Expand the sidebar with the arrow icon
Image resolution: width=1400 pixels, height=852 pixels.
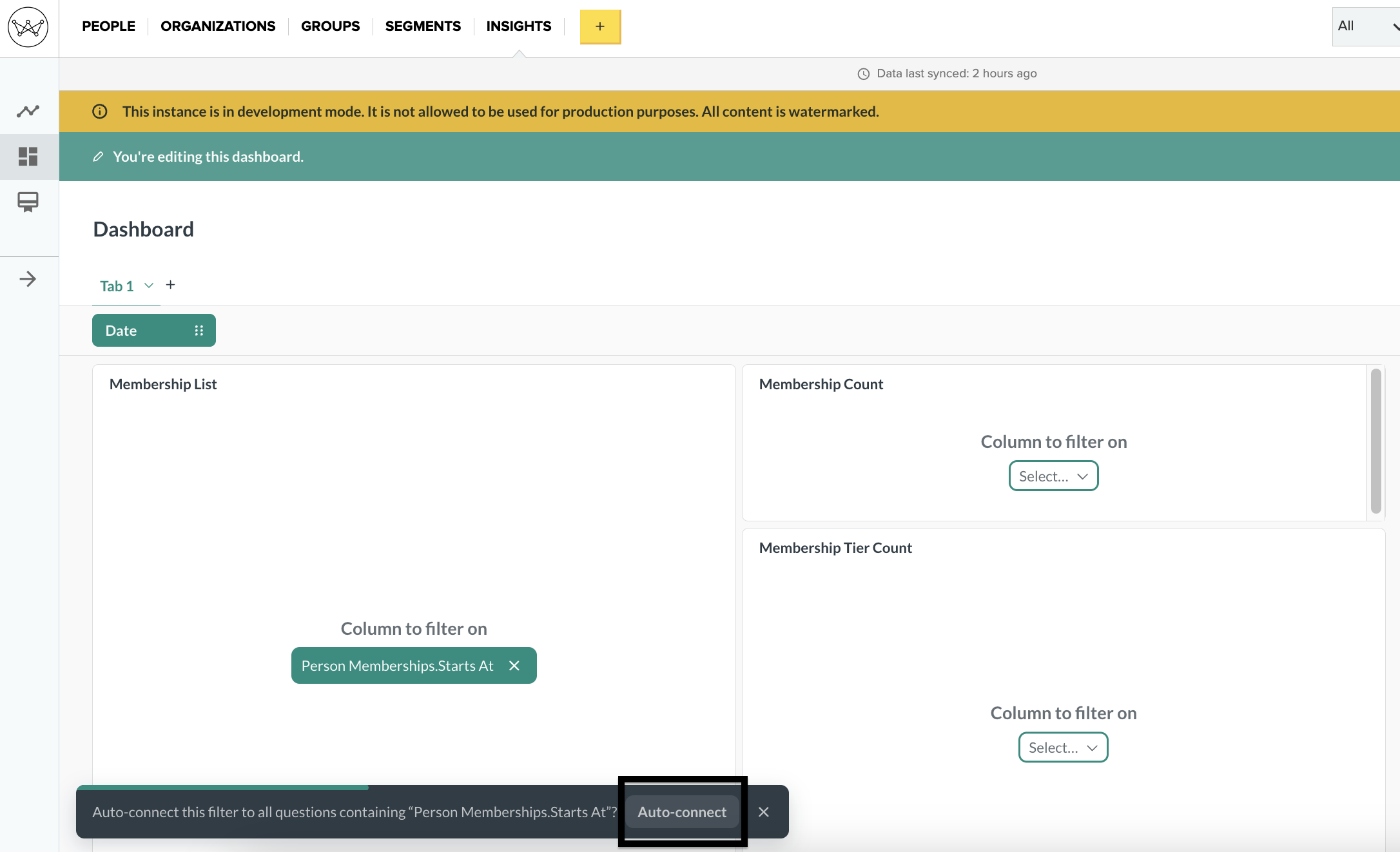click(28, 279)
